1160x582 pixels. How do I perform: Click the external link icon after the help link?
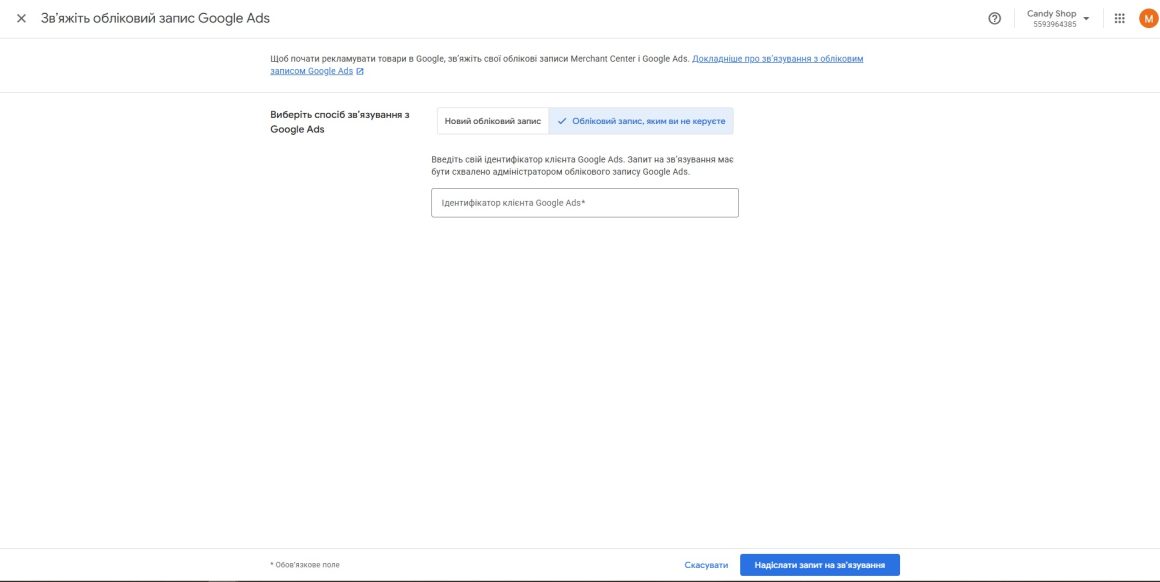click(x=360, y=72)
